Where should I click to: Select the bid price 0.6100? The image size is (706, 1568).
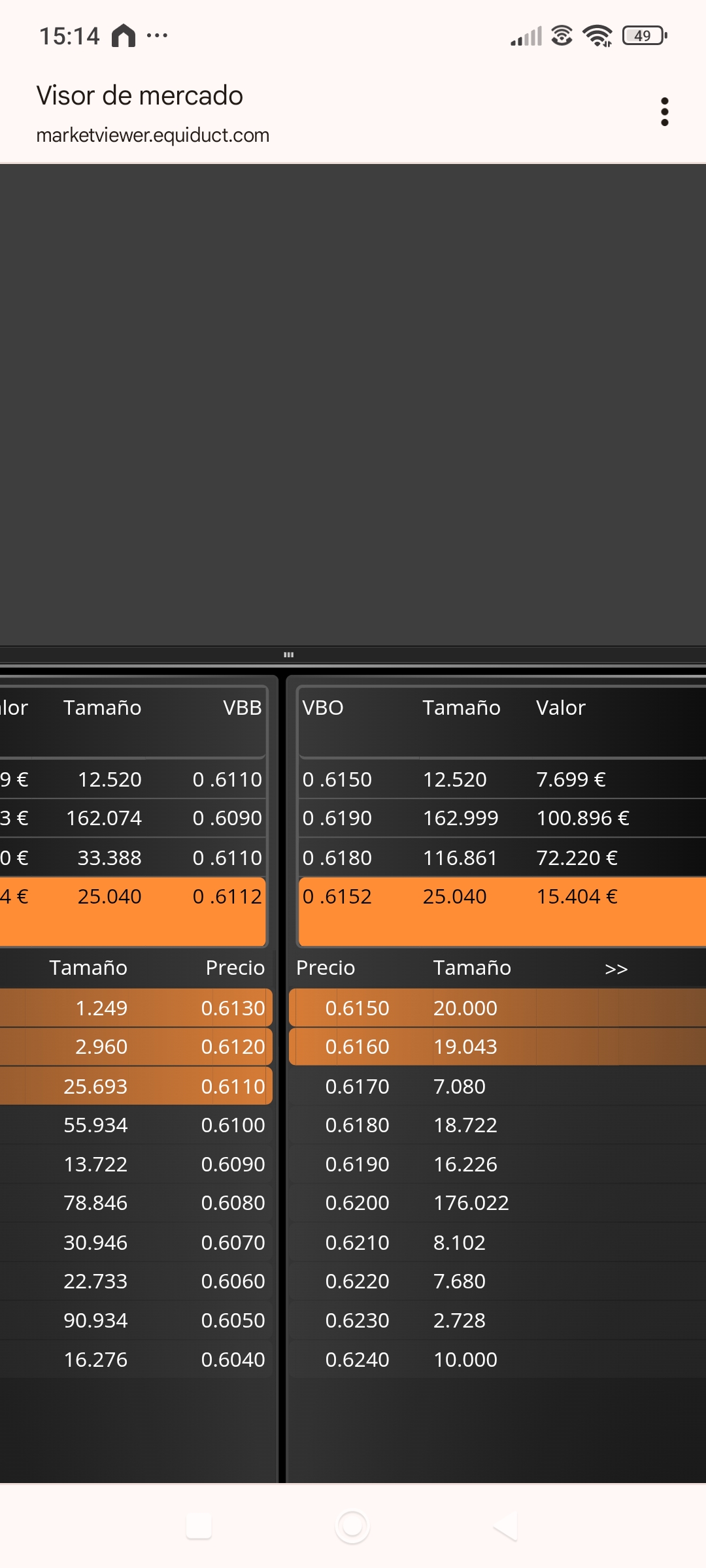[233, 1125]
